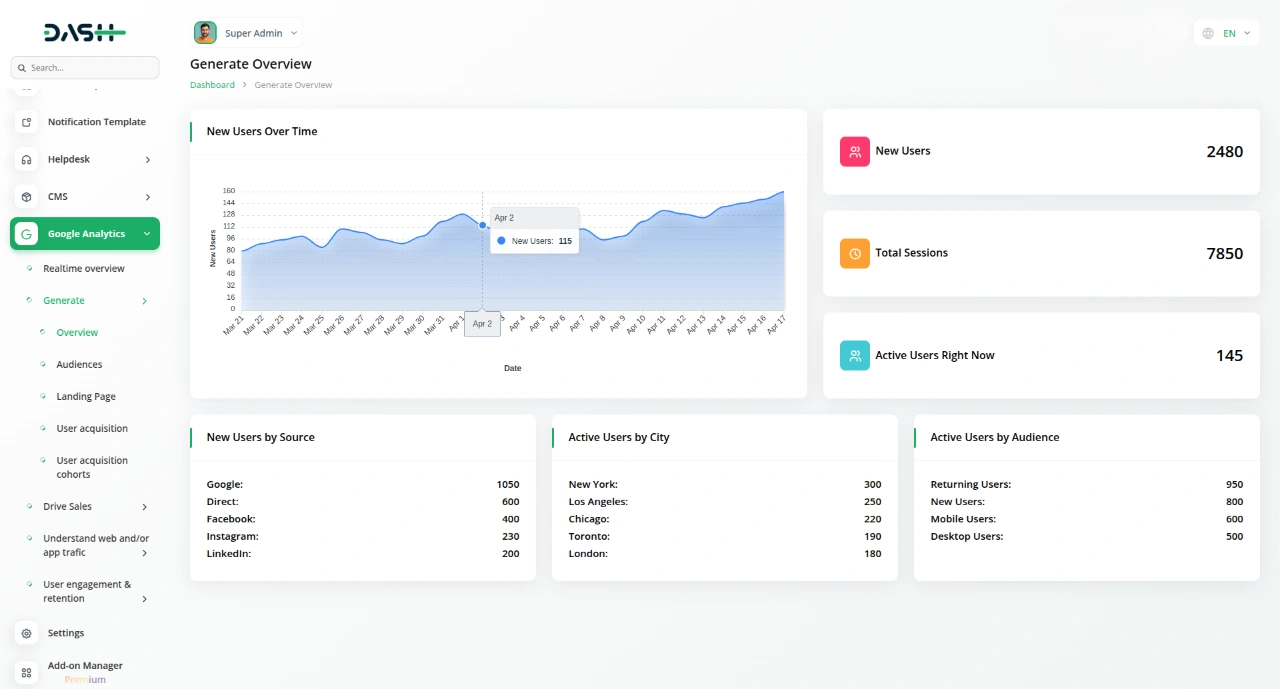Click the DASH logo
1280x689 pixels.
84,32
